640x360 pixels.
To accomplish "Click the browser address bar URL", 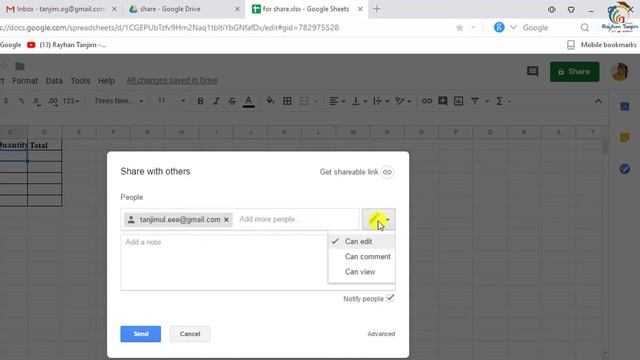I will [169, 28].
